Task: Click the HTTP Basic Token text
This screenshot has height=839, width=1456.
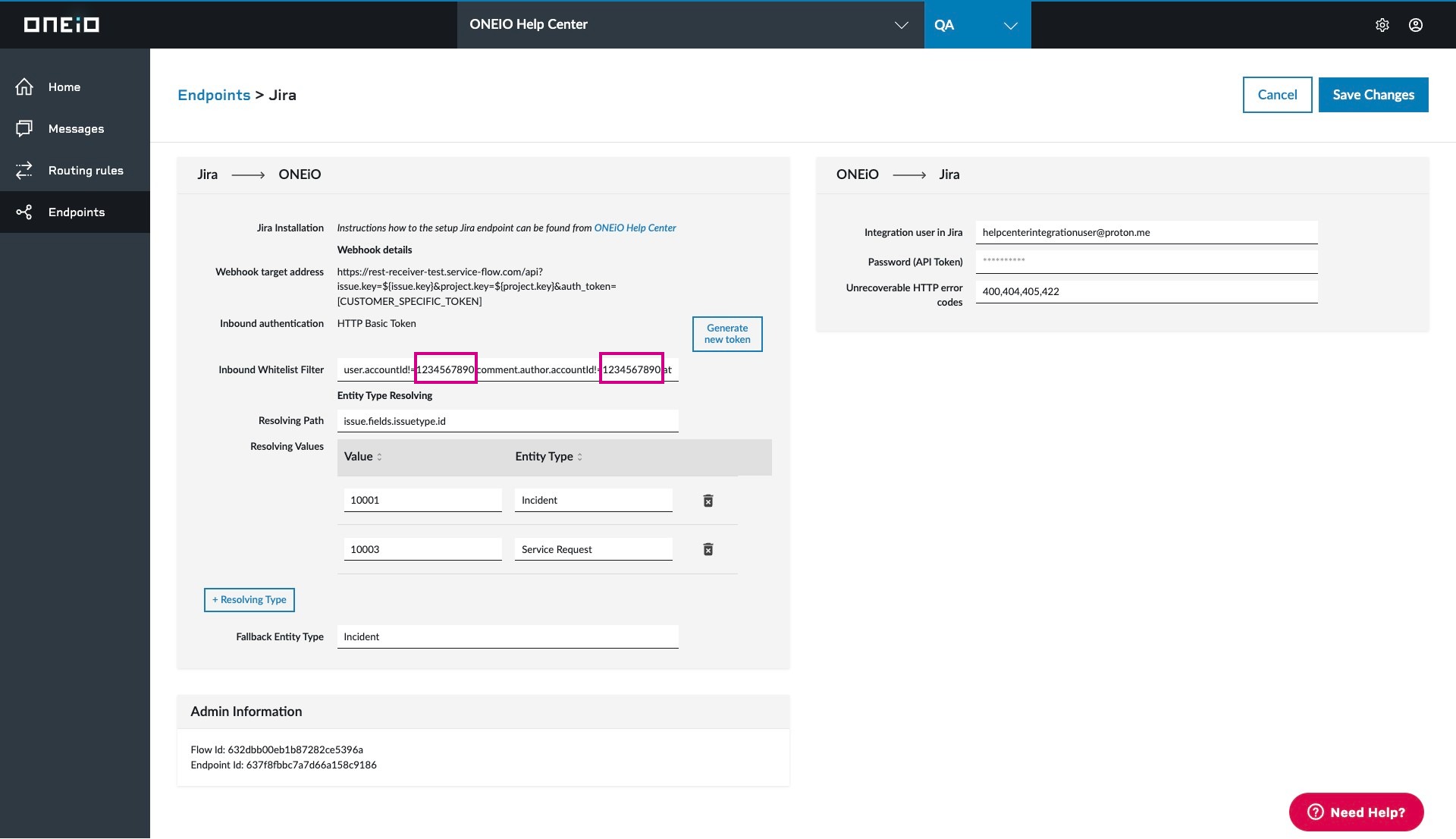Action: tap(376, 323)
